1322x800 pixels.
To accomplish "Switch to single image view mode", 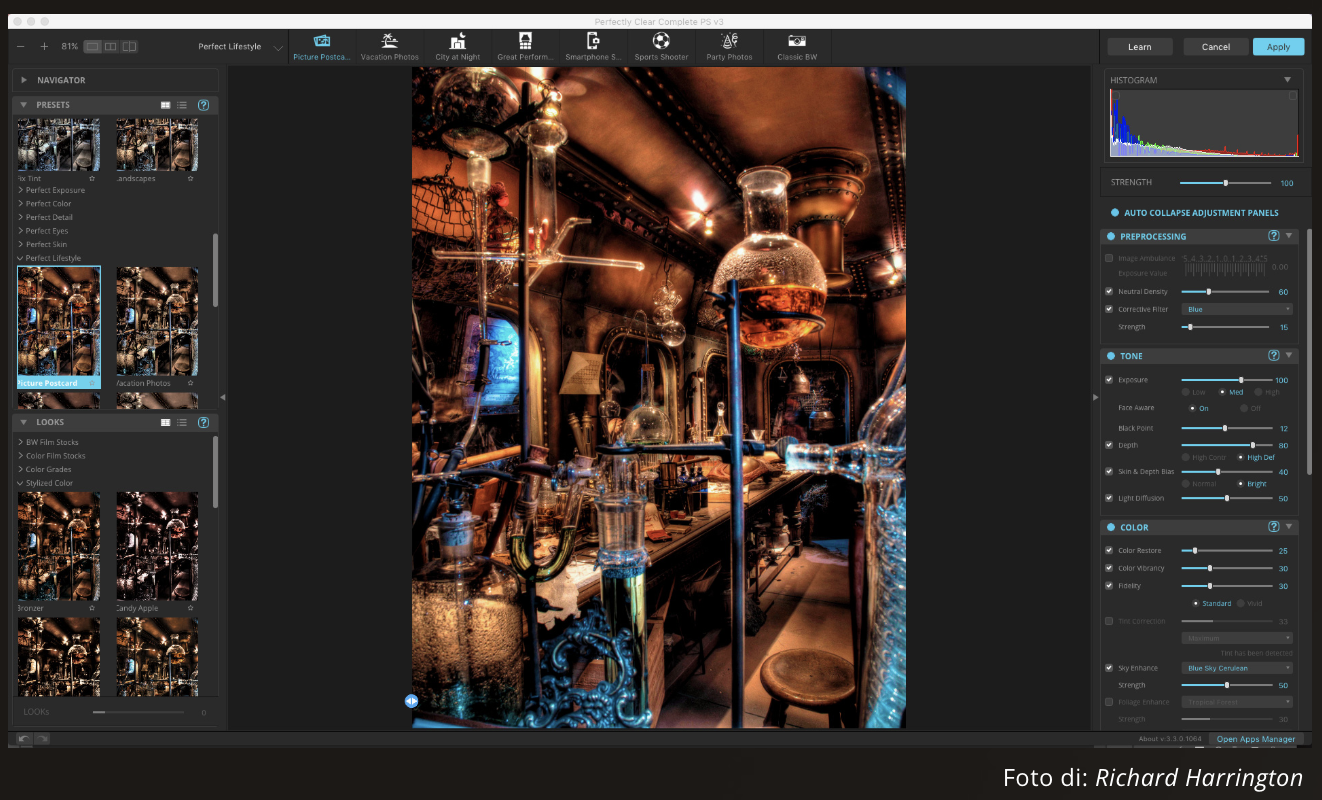I will tap(92, 46).
